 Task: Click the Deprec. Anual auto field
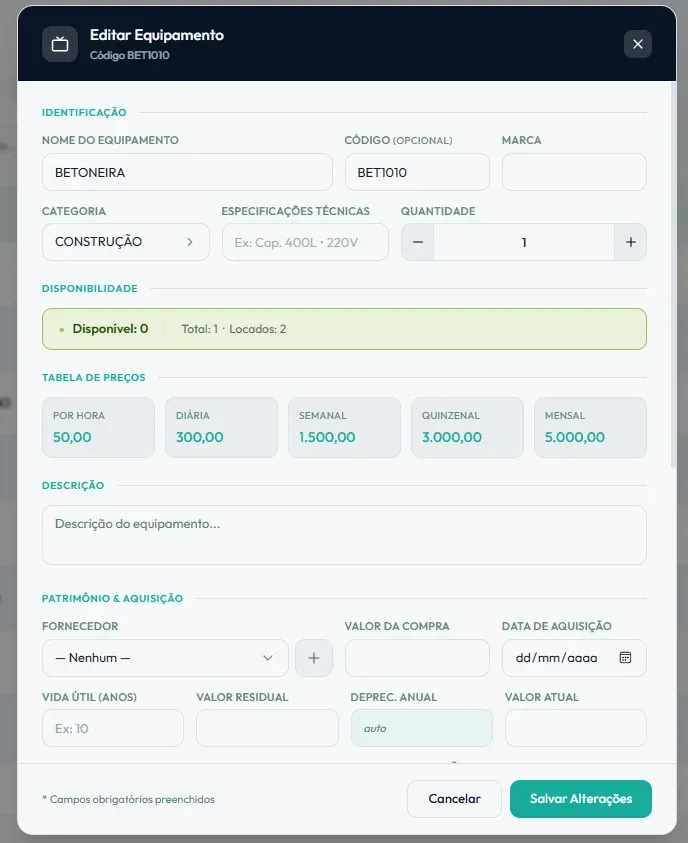tap(421, 728)
